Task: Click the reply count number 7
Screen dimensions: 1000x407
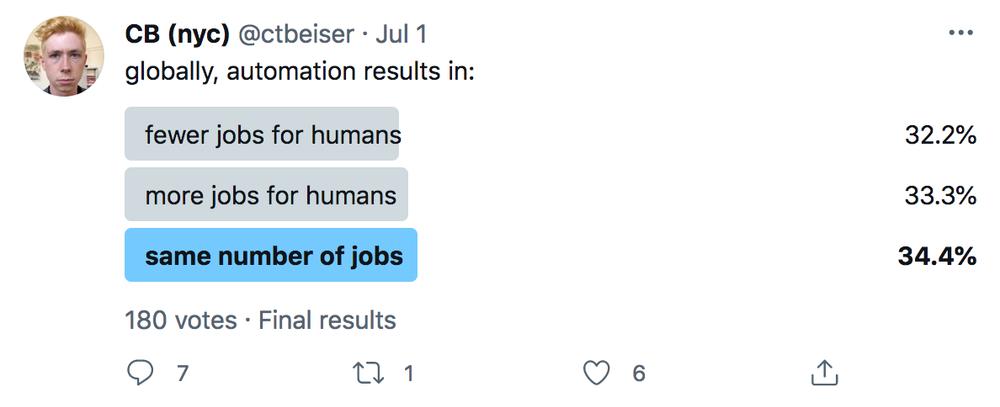Action: pyautogui.click(x=182, y=373)
